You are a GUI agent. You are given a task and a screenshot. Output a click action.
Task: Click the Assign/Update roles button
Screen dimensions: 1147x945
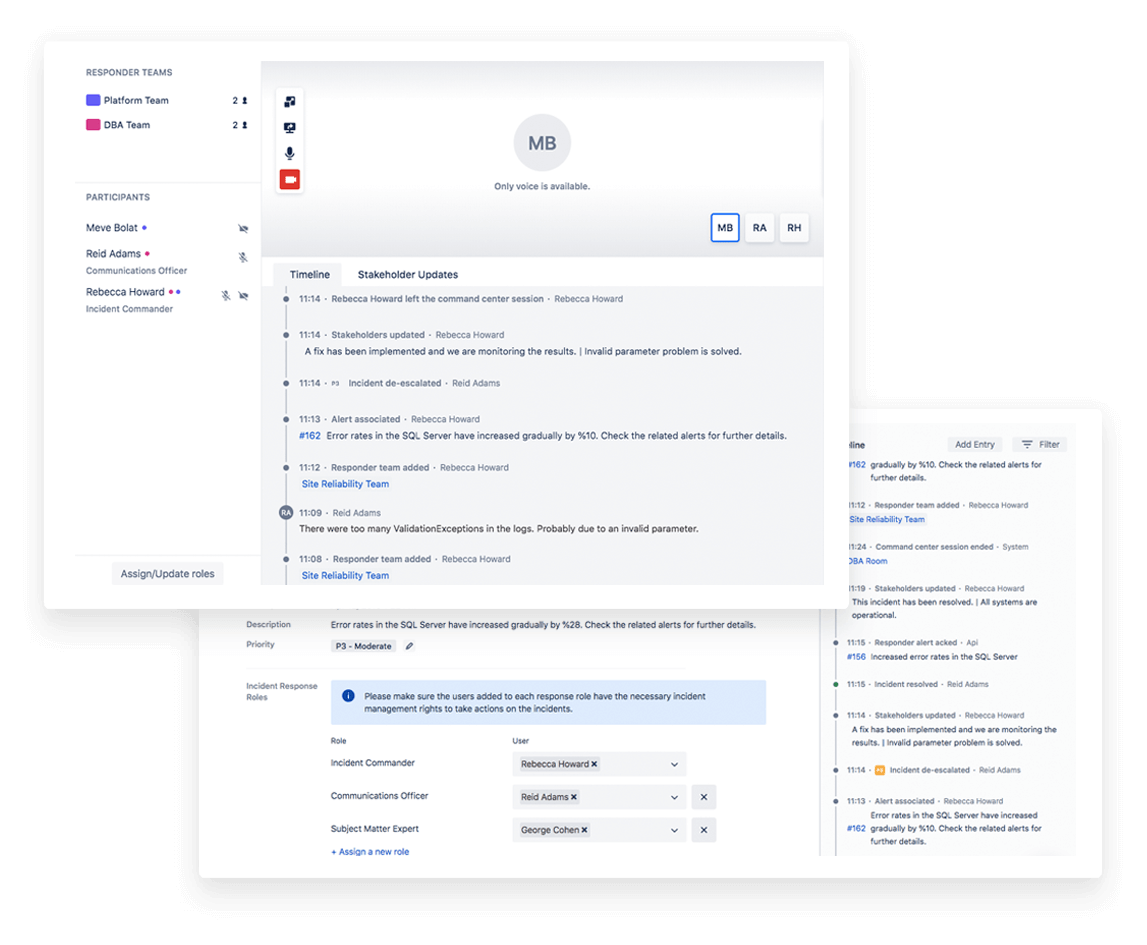(167, 573)
